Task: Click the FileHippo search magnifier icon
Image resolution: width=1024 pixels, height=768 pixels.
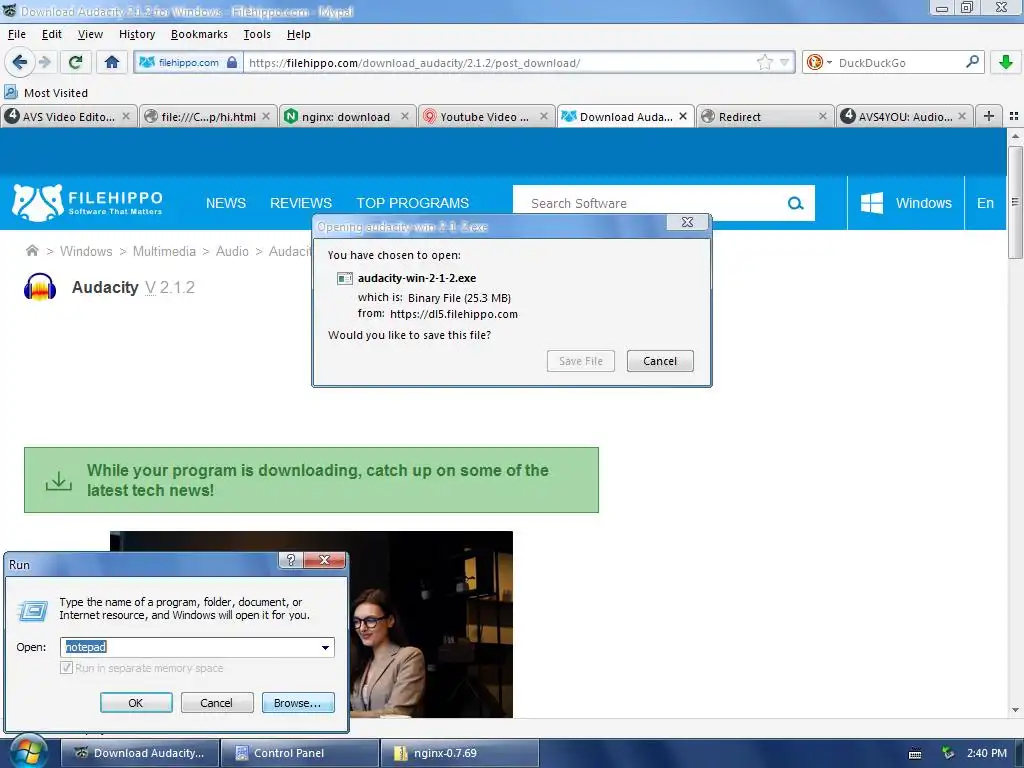Action: point(795,203)
